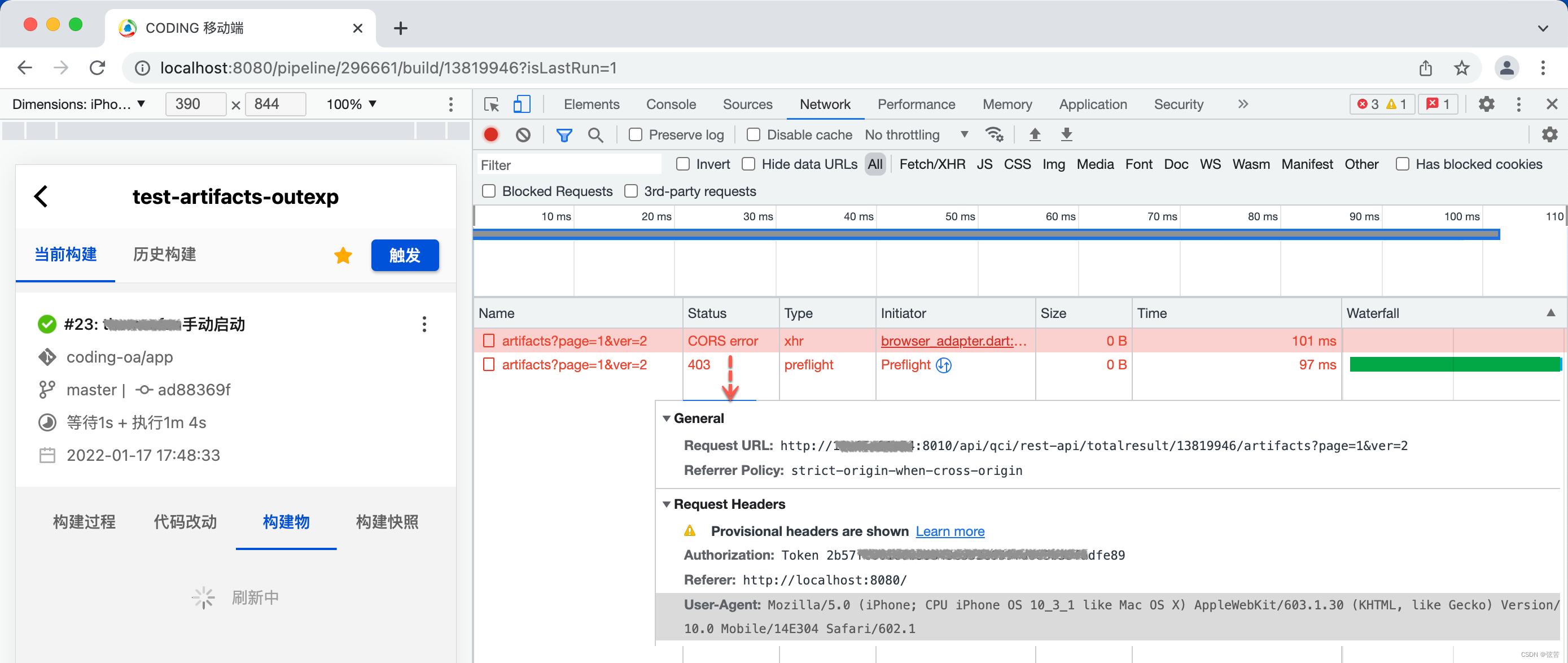Screen dimensions: 1568x663
Task: Open the No throttling dropdown
Action: point(917,134)
